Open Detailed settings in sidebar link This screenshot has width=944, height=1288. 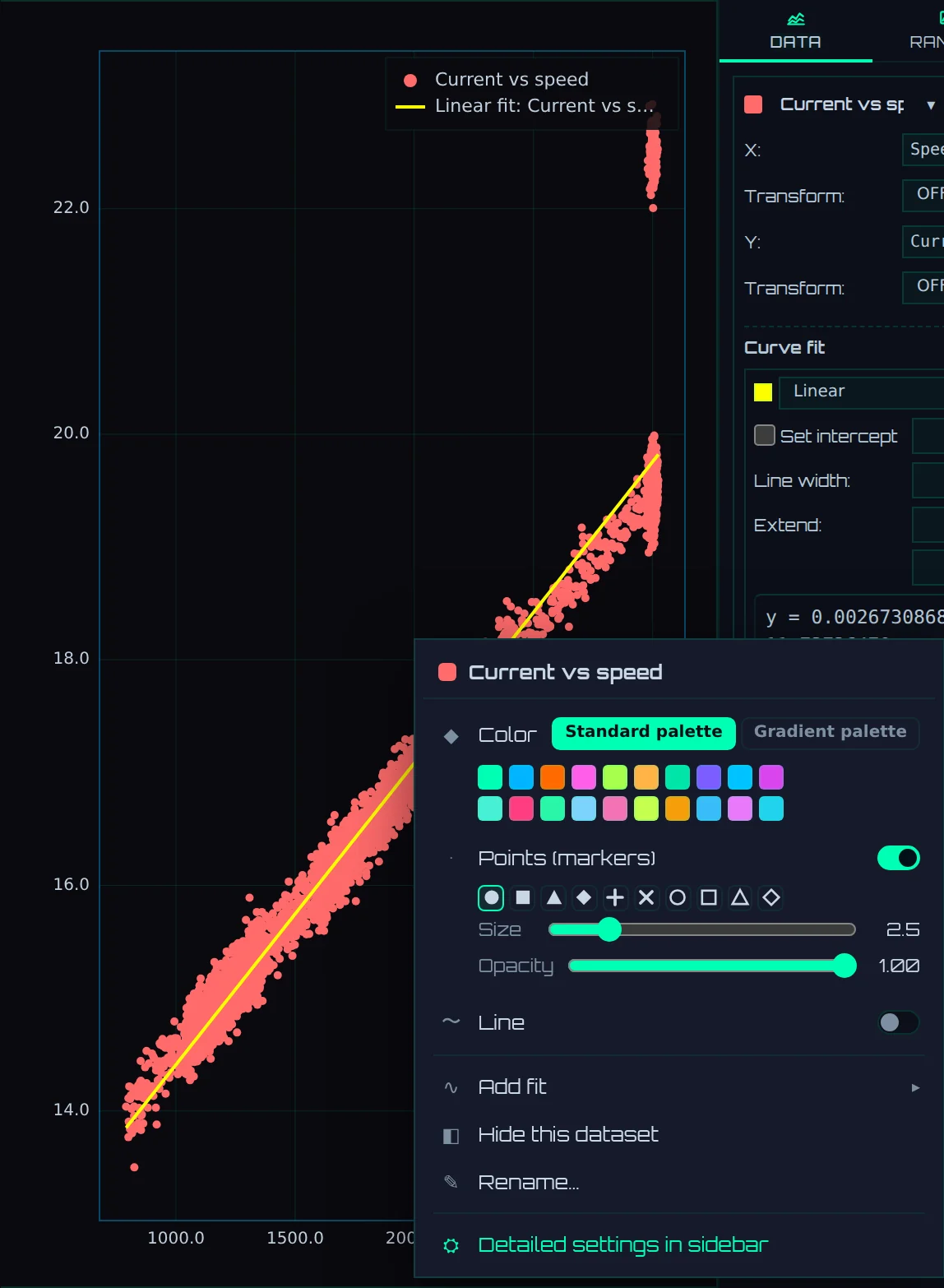click(x=679, y=1245)
